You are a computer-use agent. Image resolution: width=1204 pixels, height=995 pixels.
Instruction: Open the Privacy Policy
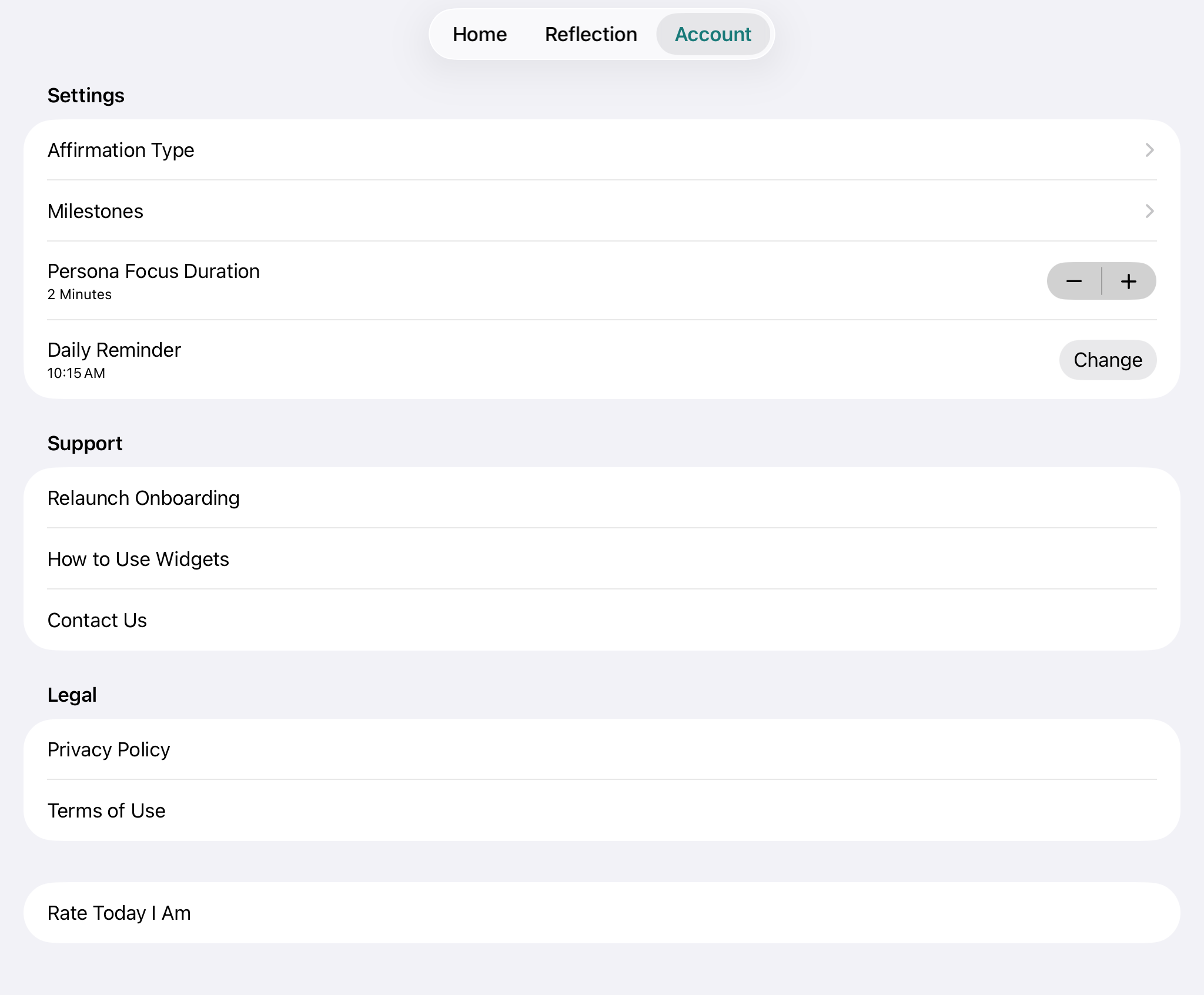tap(109, 750)
